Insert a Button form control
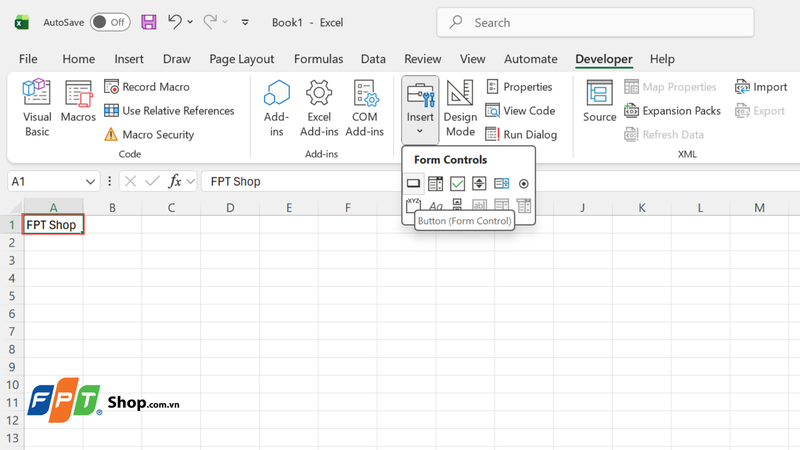Viewport: 800px width, 450px height. tap(413, 183)
